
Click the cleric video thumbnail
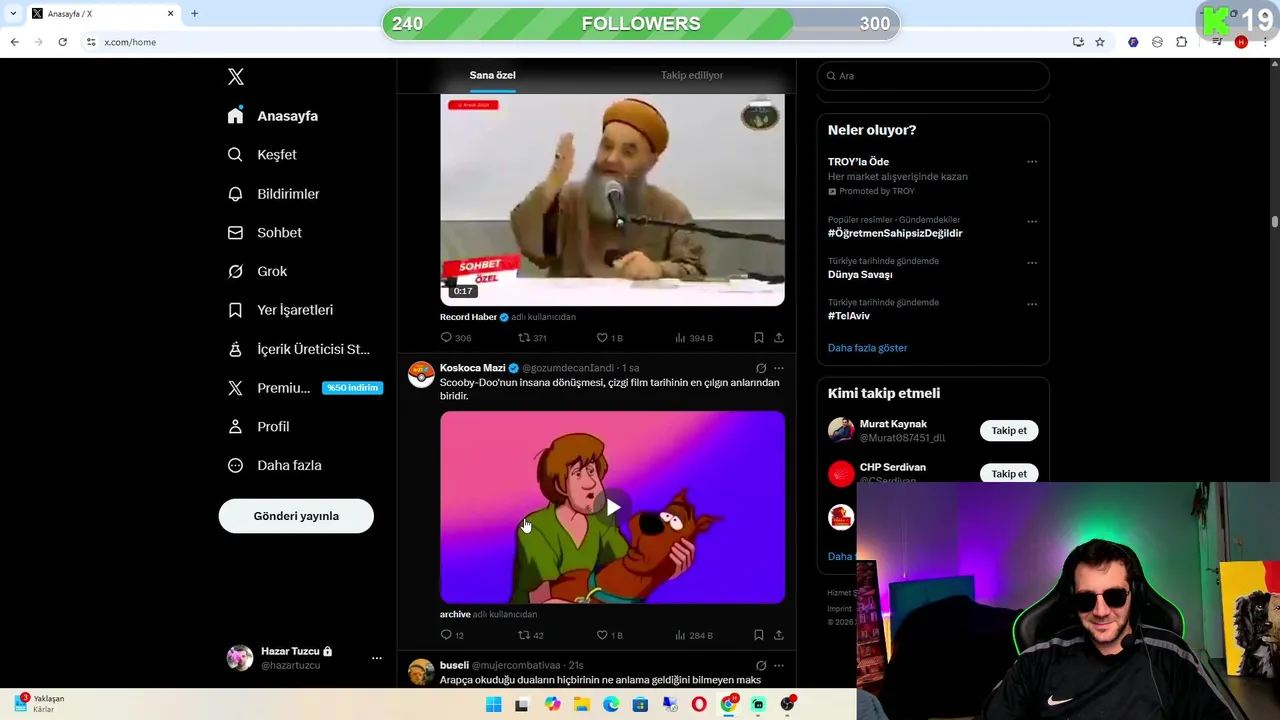click(x=612, y=200)
